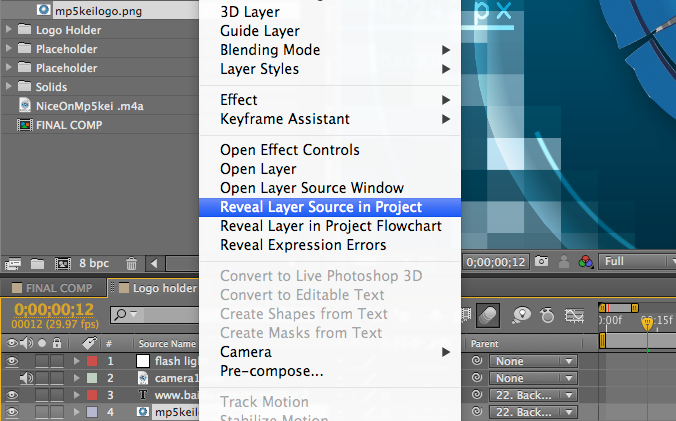Screen dimensions: 676x421
Task: Click the new composition icon
Action: (x=61, y=264)
